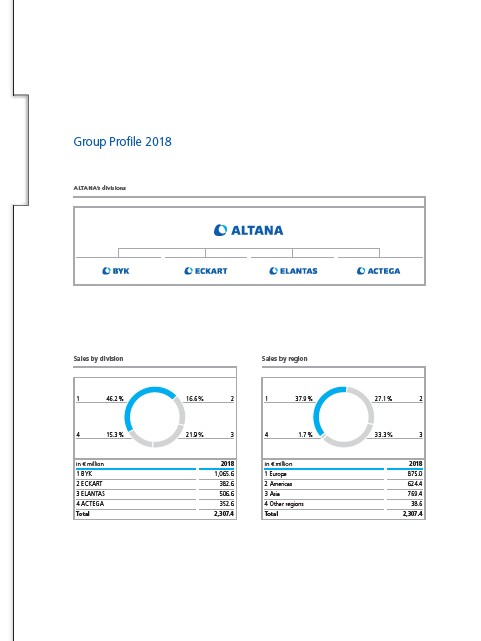Click the 'Sales by region' chart title
481x641 pixels.
pyautogui.click(x=284, y=359)
